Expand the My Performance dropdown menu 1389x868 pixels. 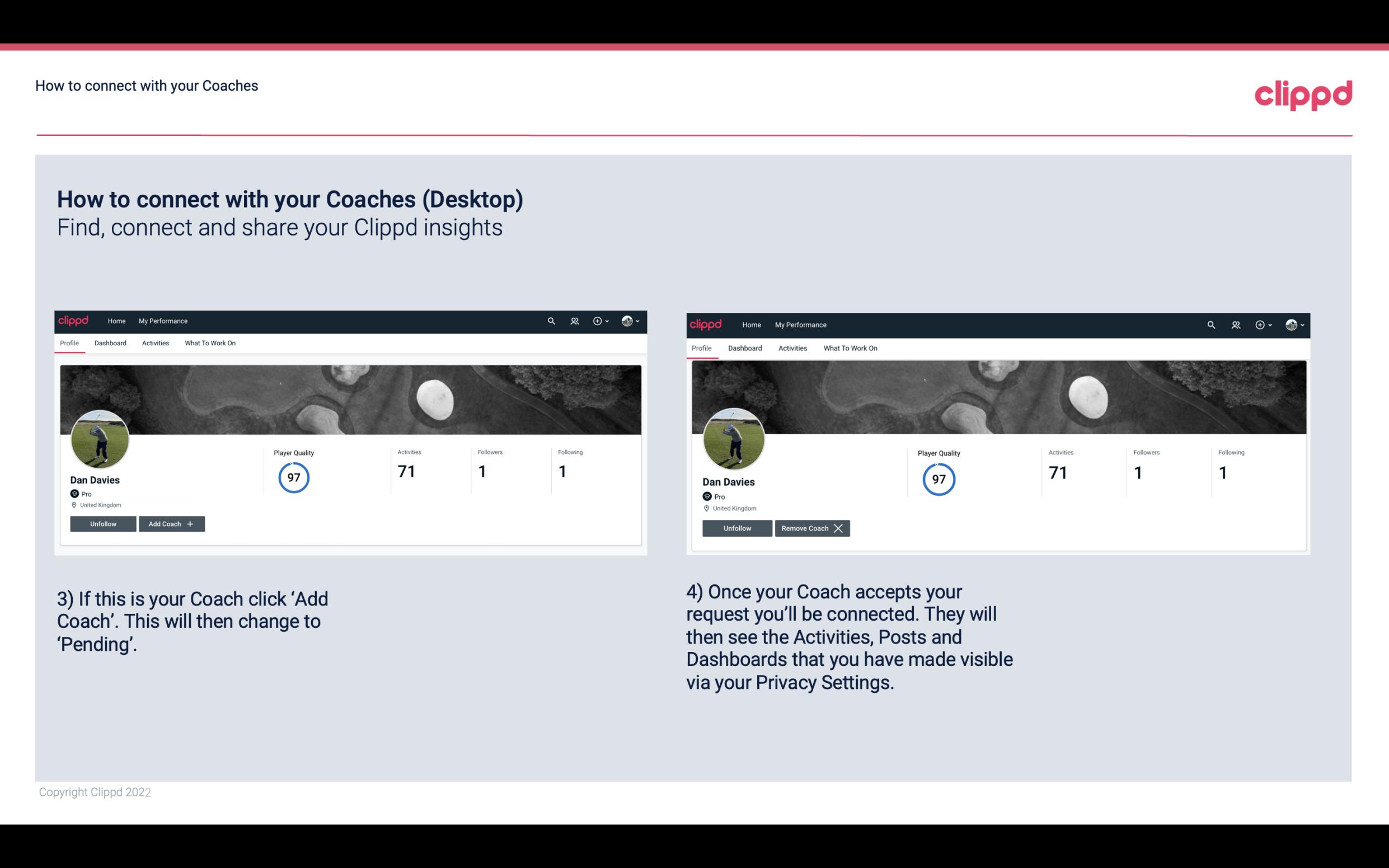(x=163, y=320)
